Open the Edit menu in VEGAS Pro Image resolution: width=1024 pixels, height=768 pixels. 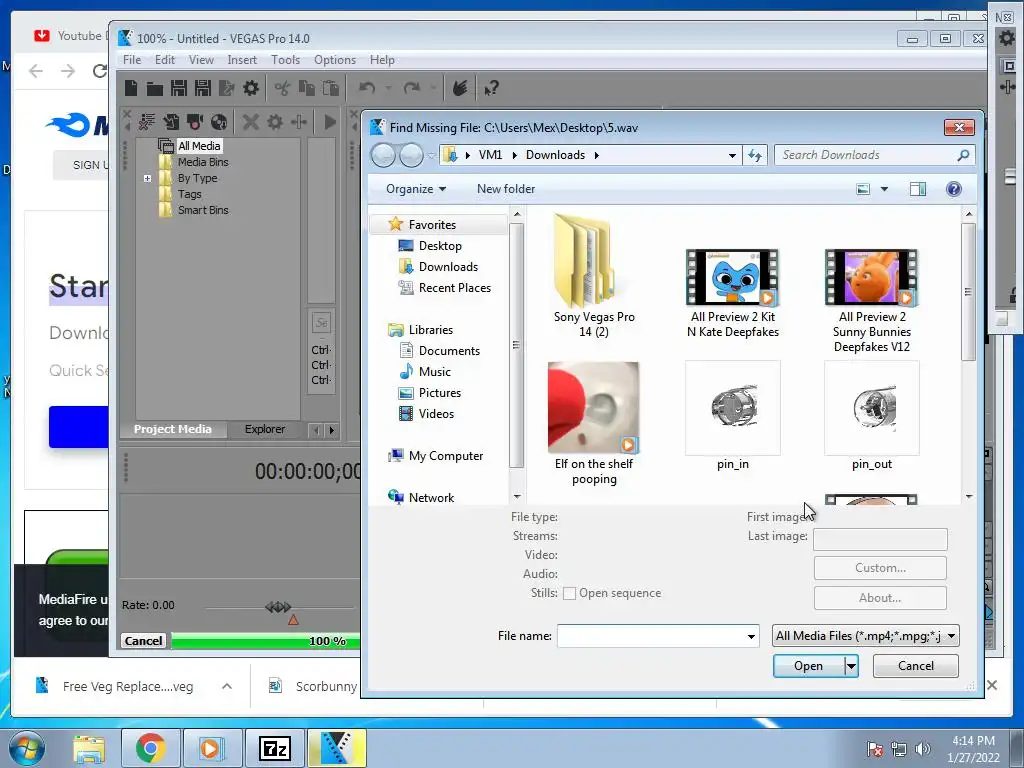click(165, 59)
